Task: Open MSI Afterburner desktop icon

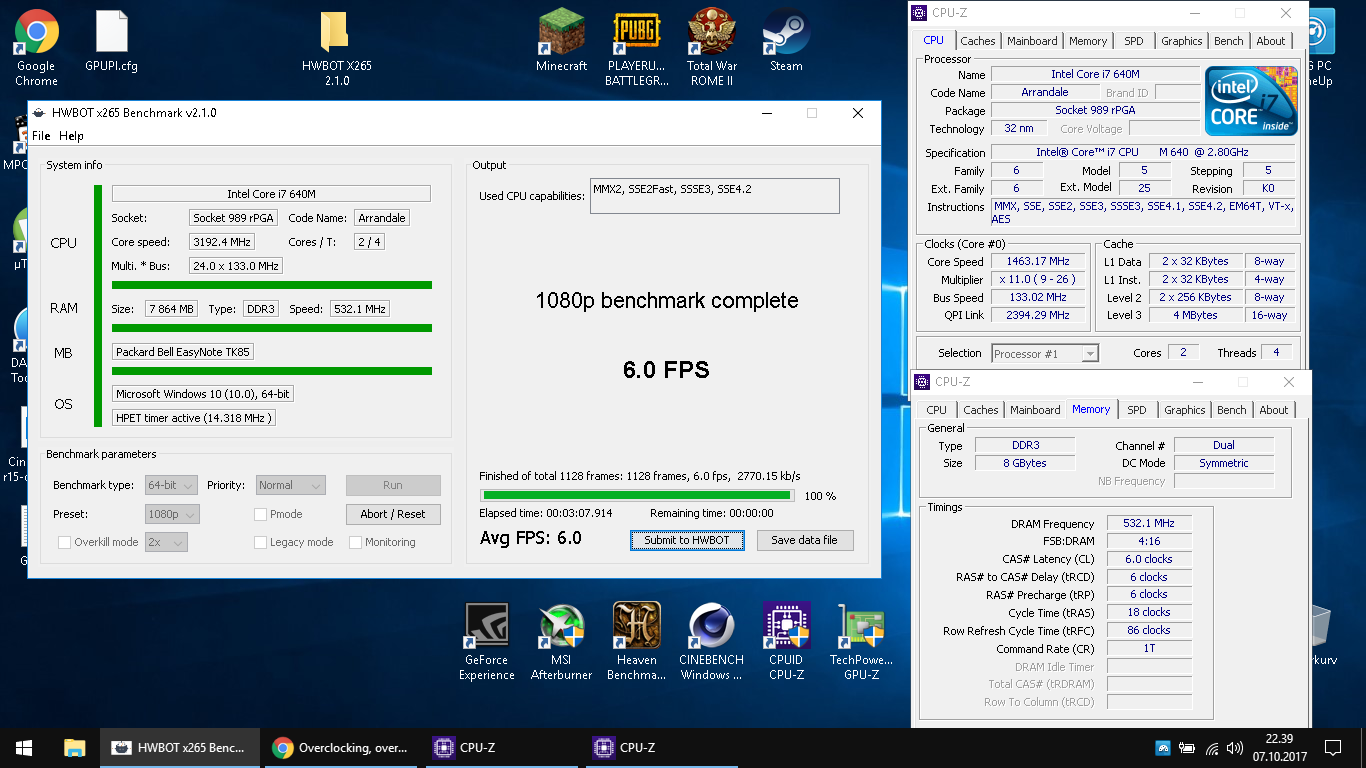Action: coord(561,642)
